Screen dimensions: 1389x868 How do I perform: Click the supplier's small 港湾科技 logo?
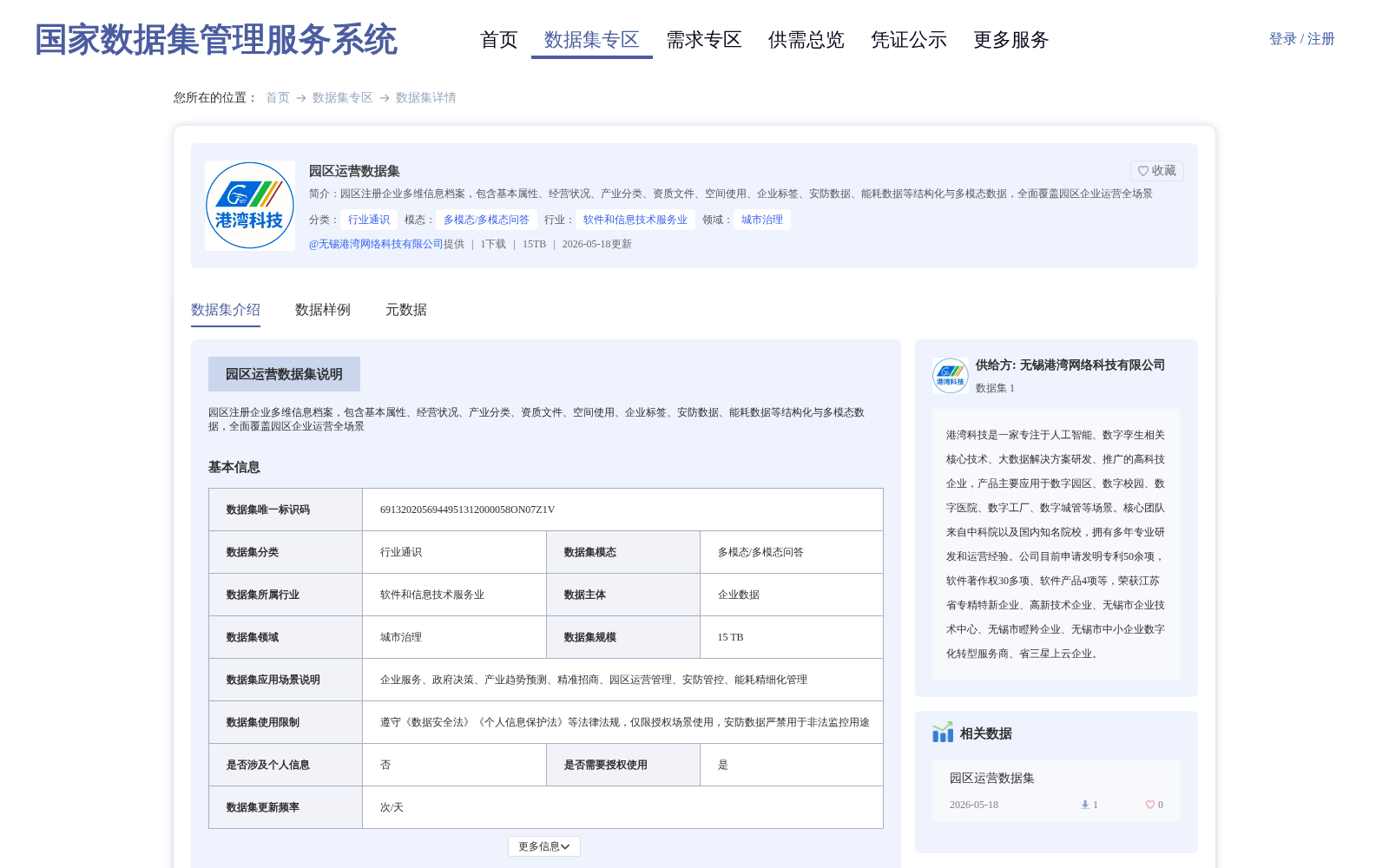[x=951, y=376]
